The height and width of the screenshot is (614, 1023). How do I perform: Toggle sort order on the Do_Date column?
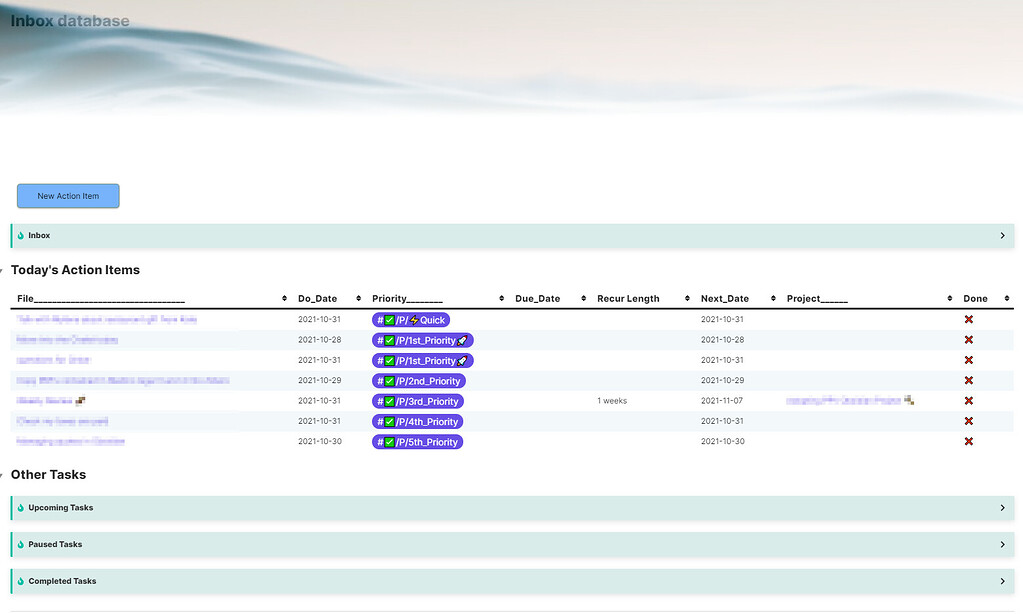[357, 297]
